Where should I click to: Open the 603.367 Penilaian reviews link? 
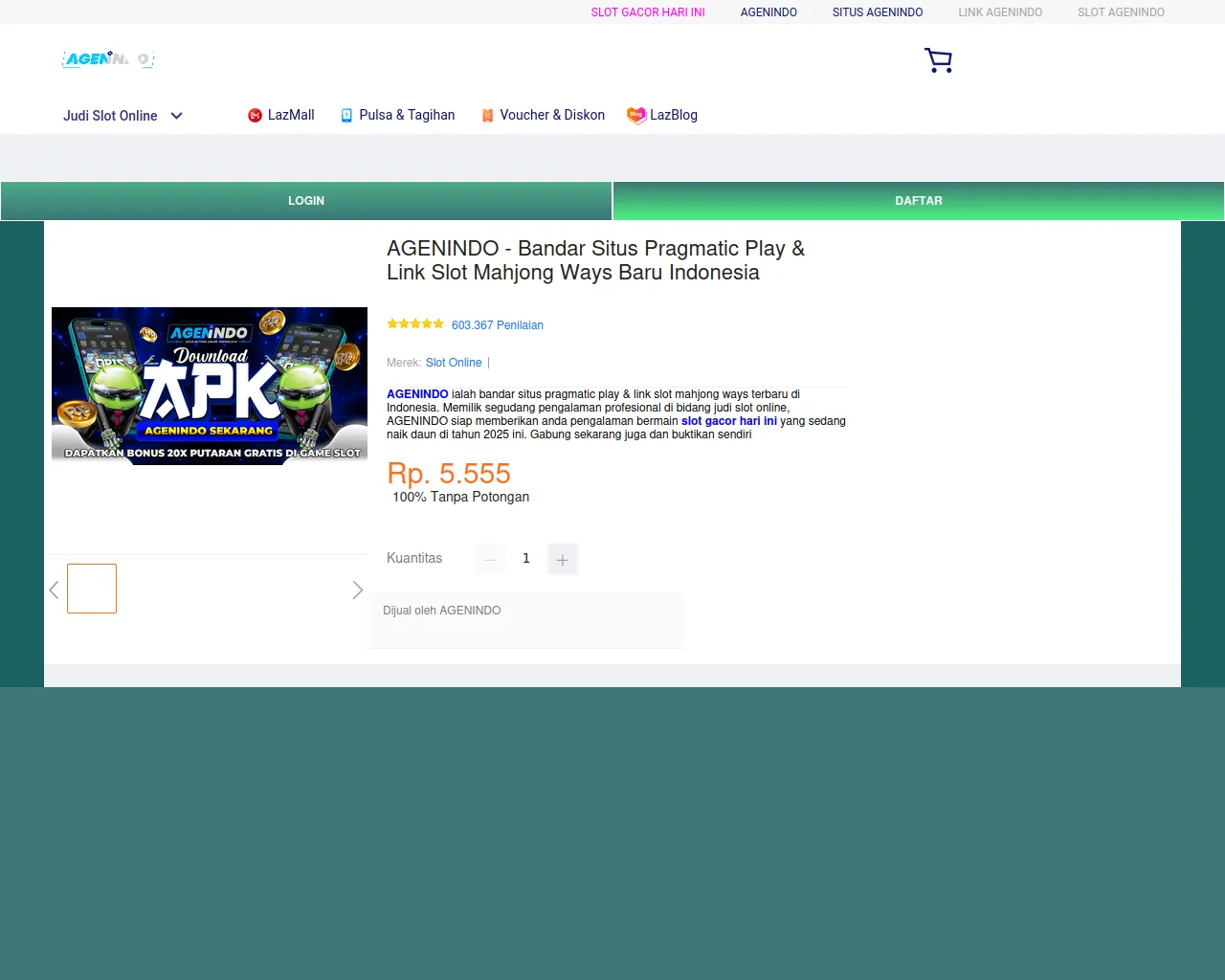point(497,325)
